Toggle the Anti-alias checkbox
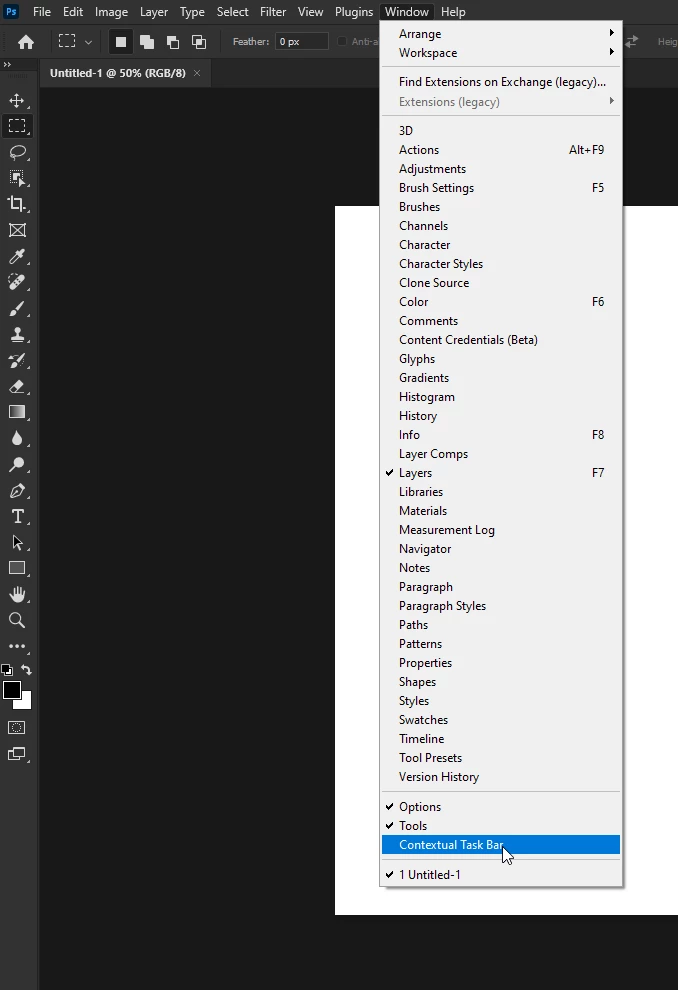The image size is (678, 990). [x=342, y=42]
